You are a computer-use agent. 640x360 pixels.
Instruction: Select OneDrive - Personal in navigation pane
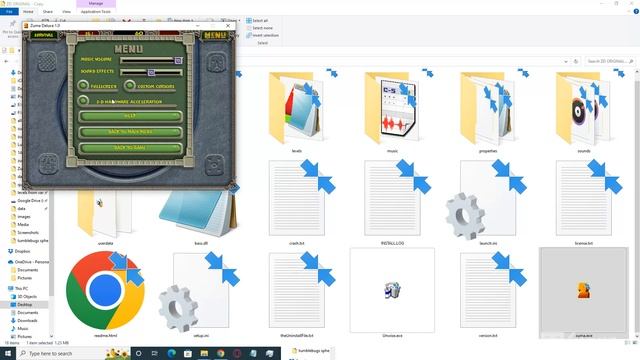[x=29, y=262]
